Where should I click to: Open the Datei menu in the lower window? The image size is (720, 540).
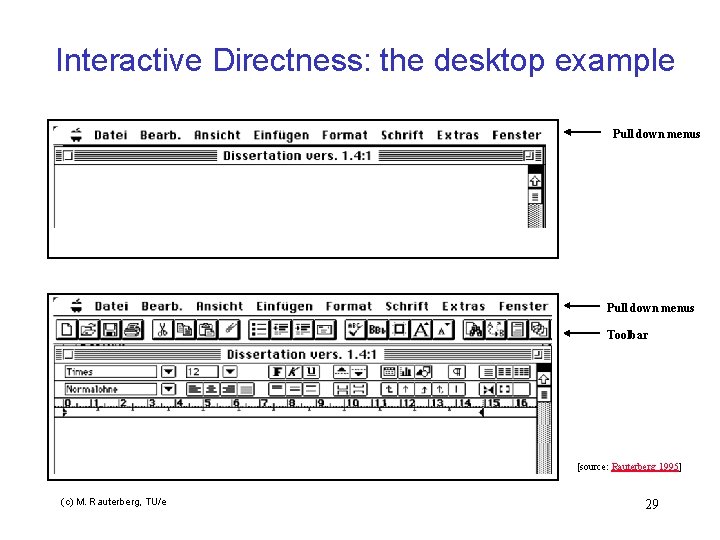click(111, 306)
